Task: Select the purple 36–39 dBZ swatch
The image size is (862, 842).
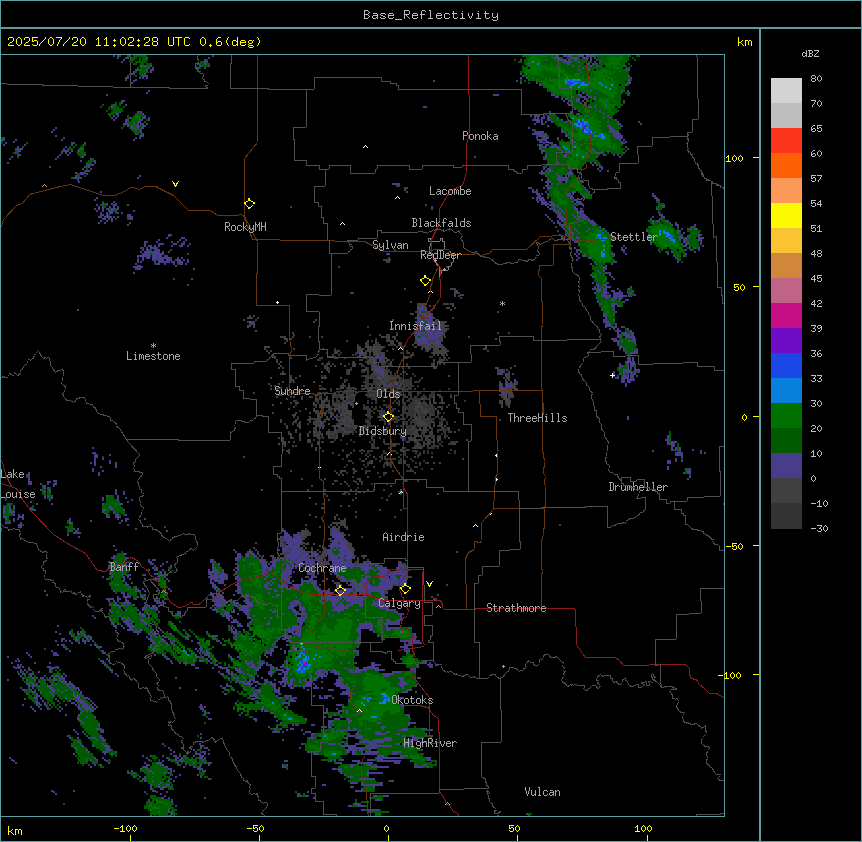Action: point(786,340)
